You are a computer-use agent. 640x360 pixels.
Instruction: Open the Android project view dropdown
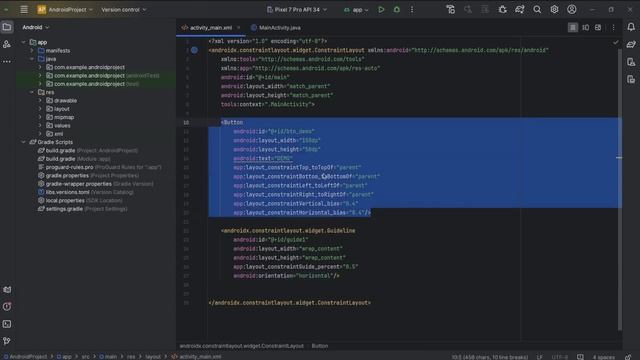click(36, 27)
